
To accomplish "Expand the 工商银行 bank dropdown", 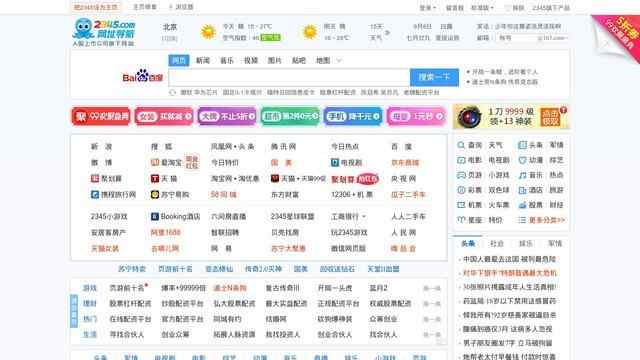I will coord(364,217).
